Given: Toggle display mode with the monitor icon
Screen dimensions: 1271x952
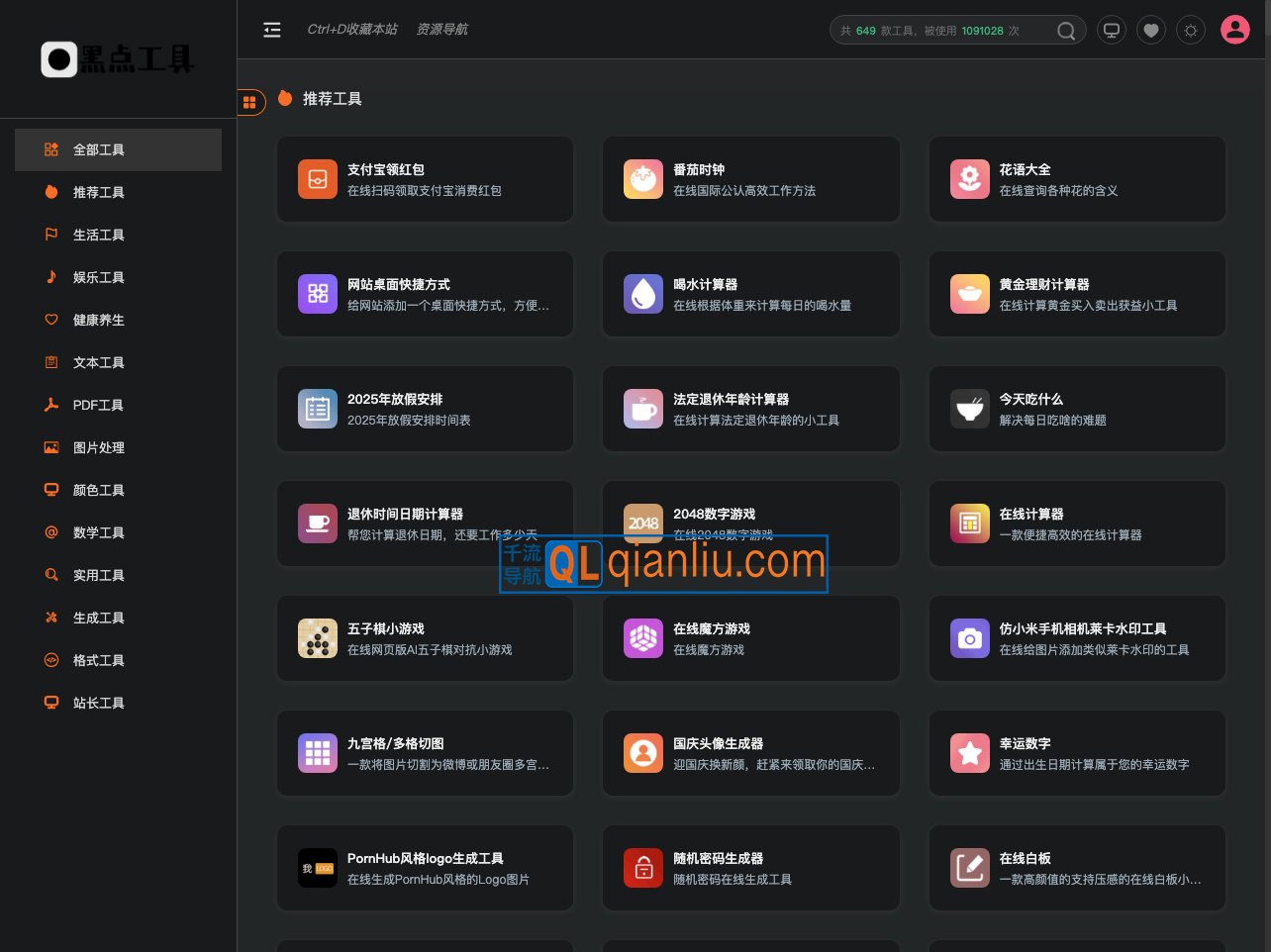Looking at the screenshot, I should pyautogui.click(x=1112, y=30).
